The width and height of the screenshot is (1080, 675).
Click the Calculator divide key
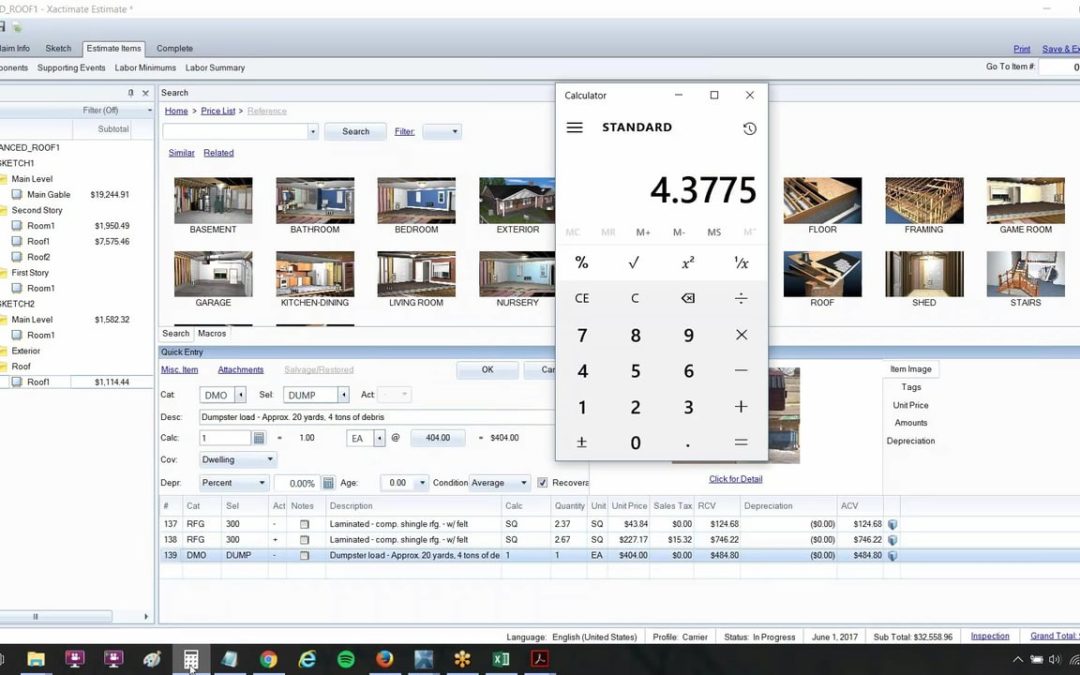(x=740, y=298)
